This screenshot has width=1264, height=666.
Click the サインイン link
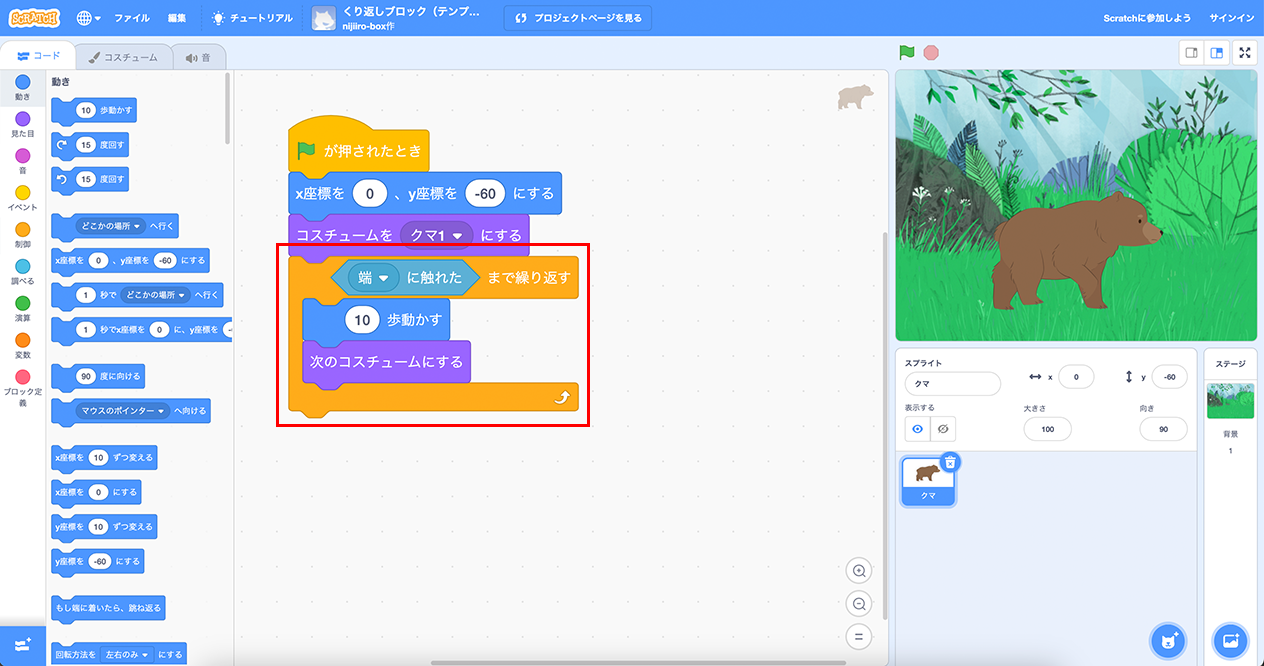tap(1230, 18)
